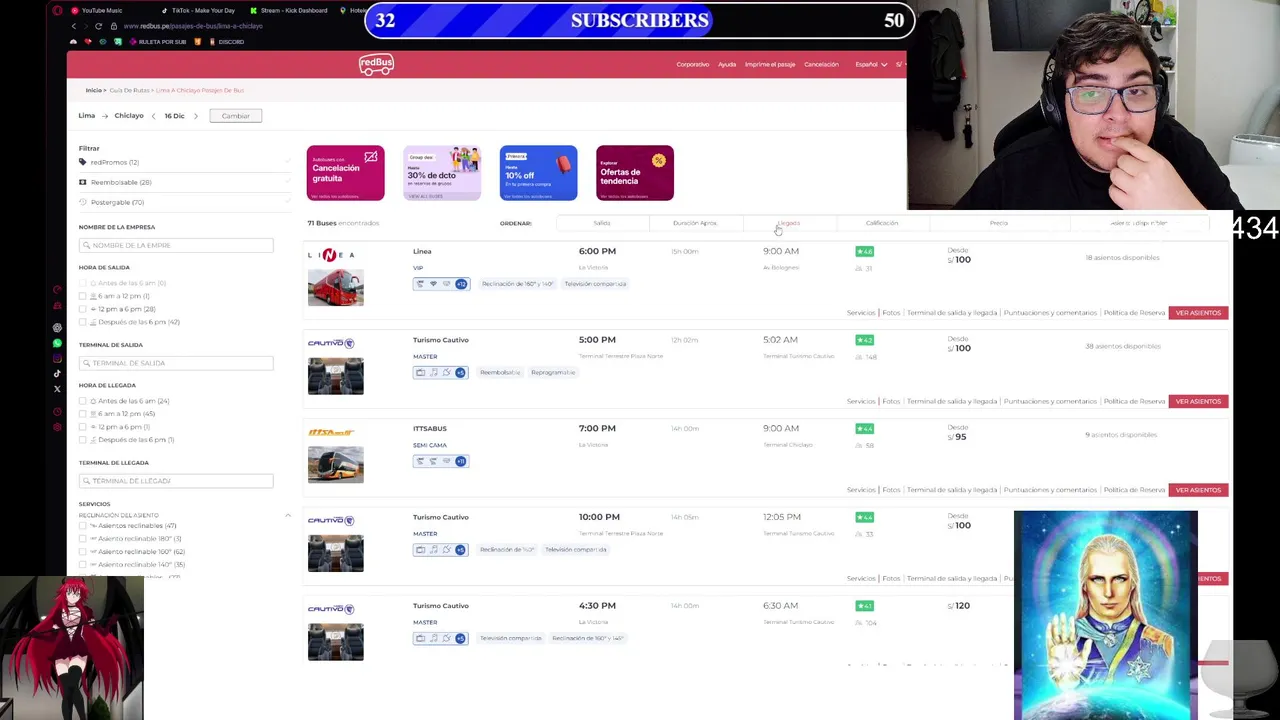The width and height of the screenshot is (1280, 720).
Task: Check llegada 6 am a 12 pm (45)
Action: tap(83, 414)
